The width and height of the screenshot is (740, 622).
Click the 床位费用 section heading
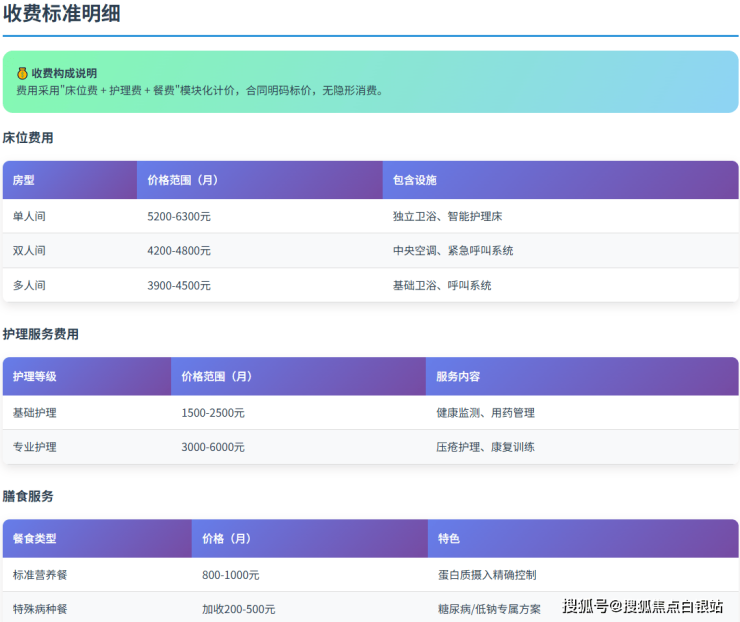[28, 138]
